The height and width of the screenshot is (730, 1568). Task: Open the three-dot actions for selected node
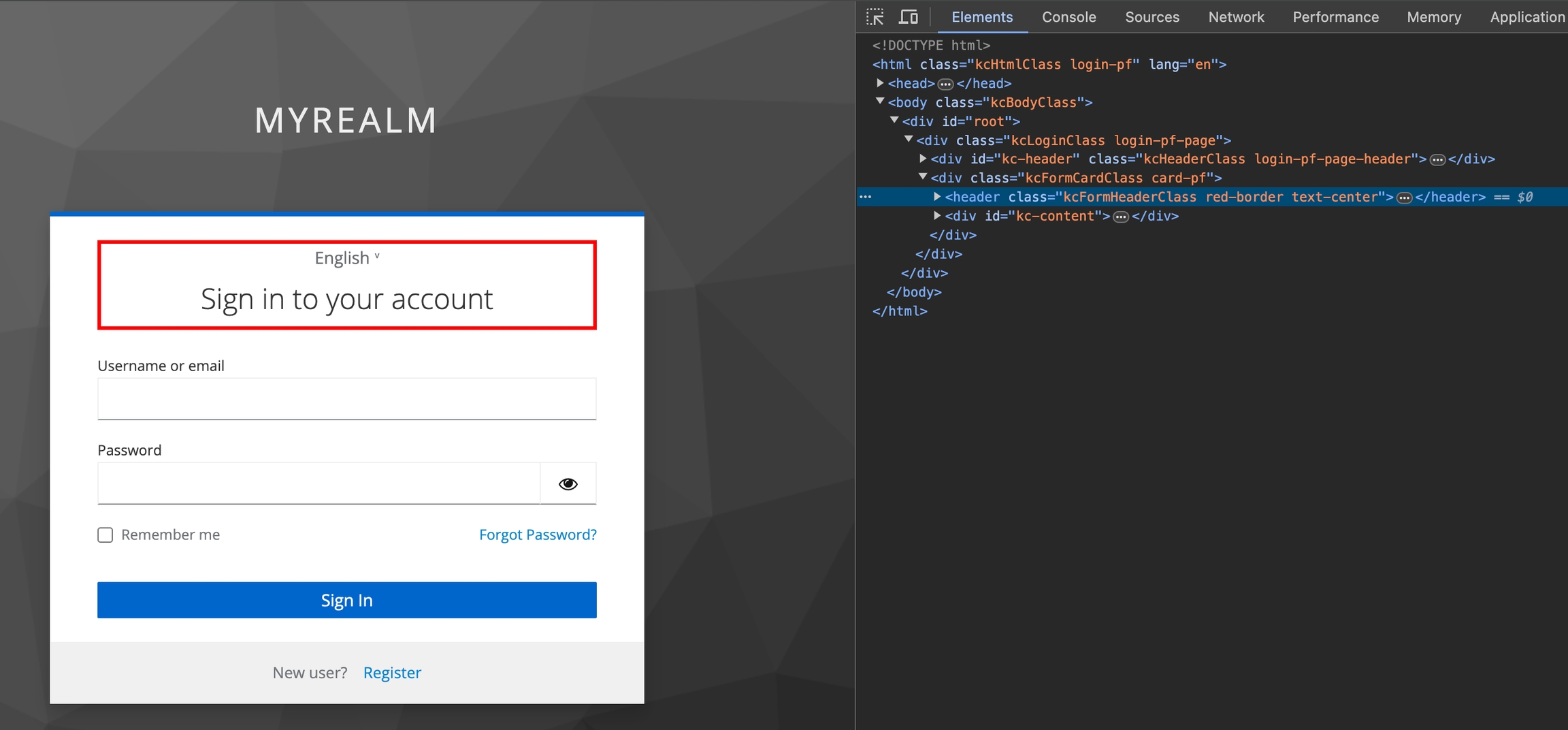point(866,197)
